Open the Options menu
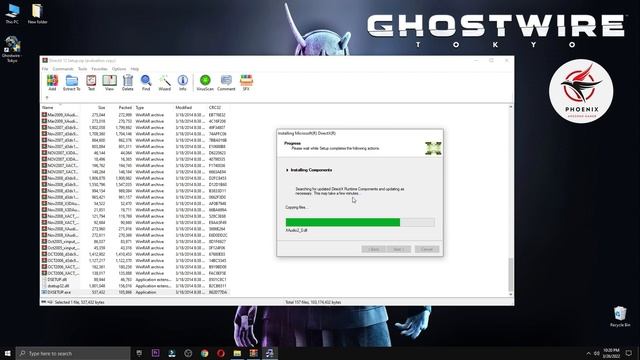 pos(119,69)
